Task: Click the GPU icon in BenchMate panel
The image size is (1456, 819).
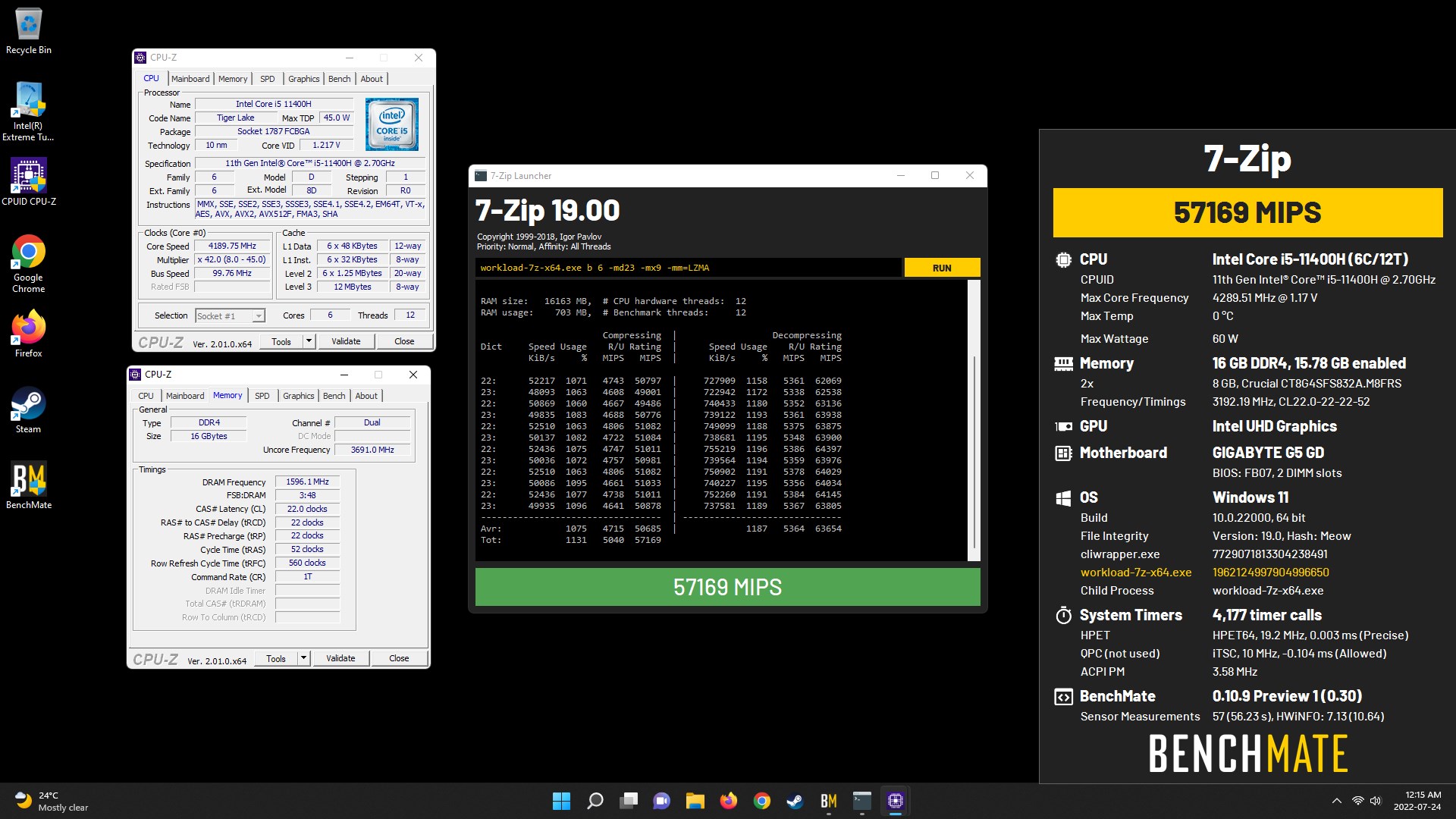Action: coord(1063,426)
